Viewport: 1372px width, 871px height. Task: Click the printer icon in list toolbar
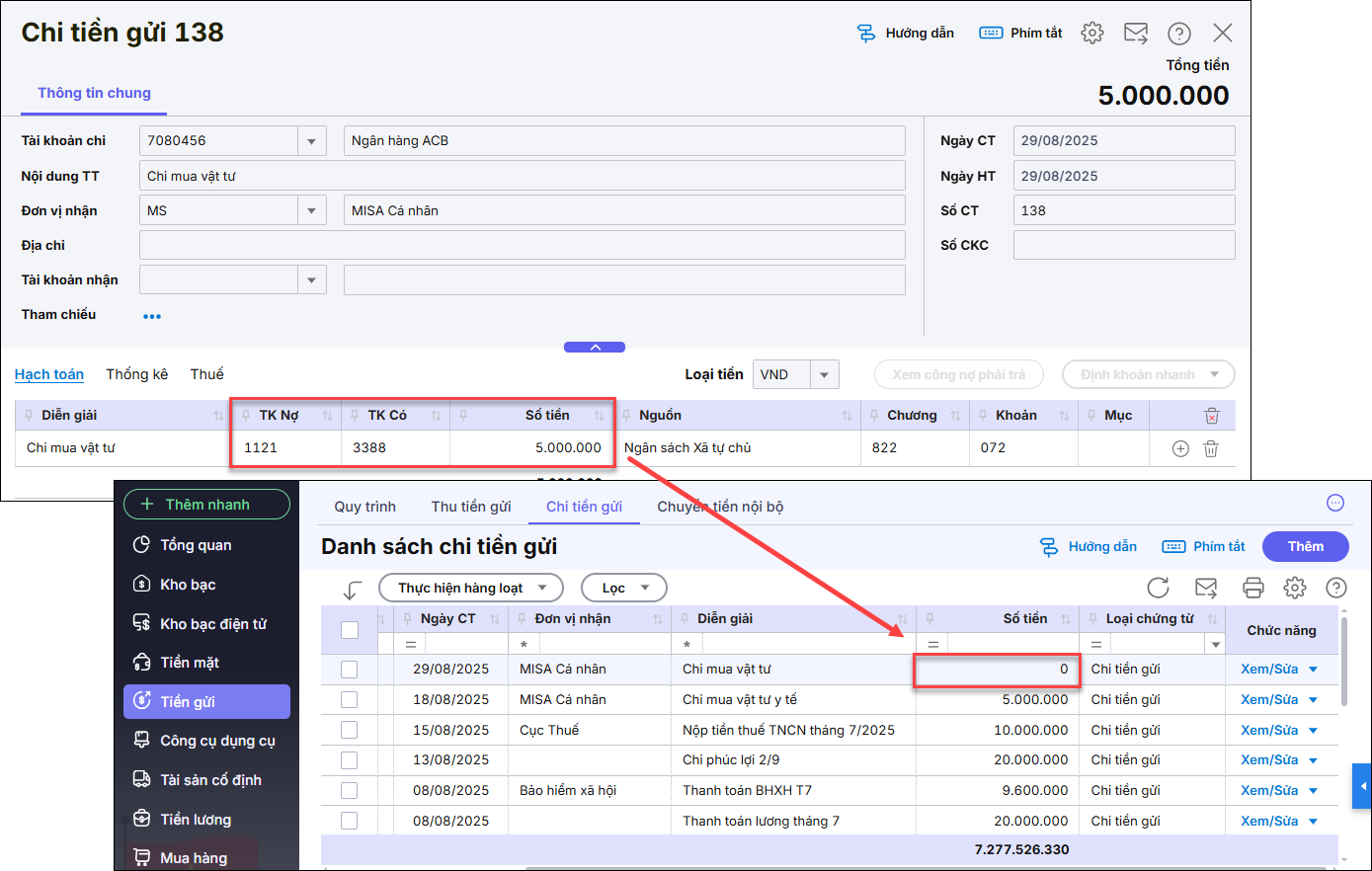click(x=1252, y=589)
